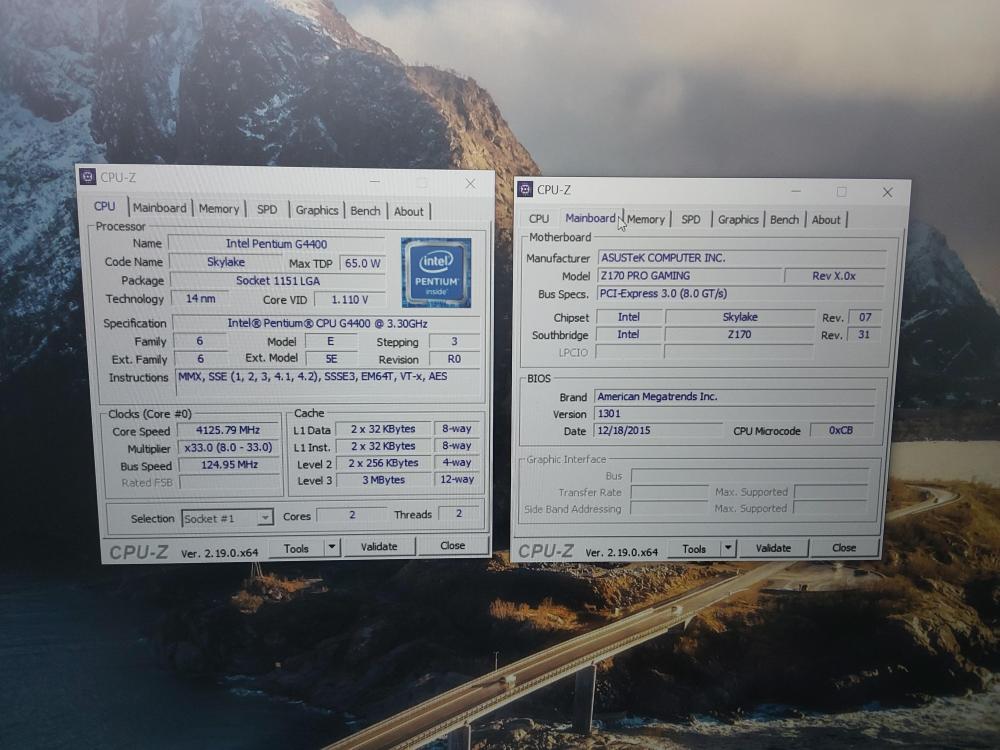Open SPD tab in right CPU-Z window
Viewport: 1000px width, 750px height.
click(x=691, y=219)
